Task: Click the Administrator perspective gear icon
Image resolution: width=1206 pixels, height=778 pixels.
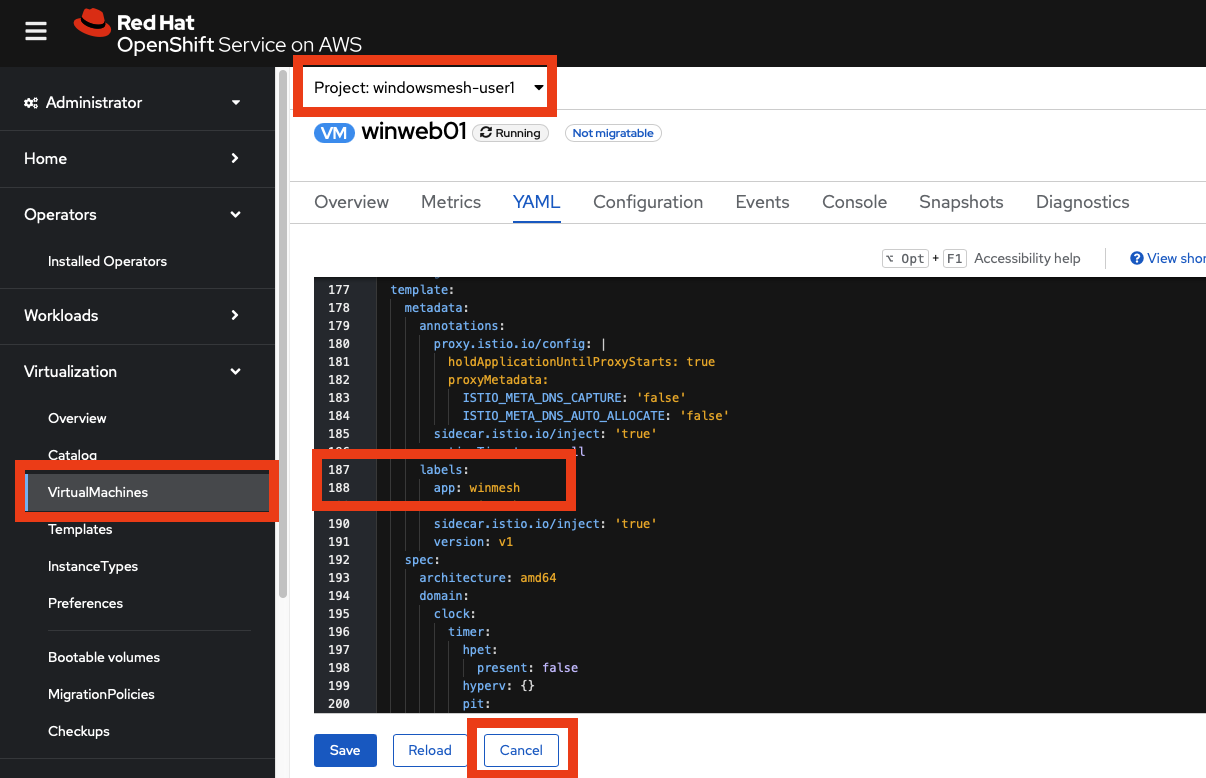Action: pyautogui.click(x=31, y=103)
